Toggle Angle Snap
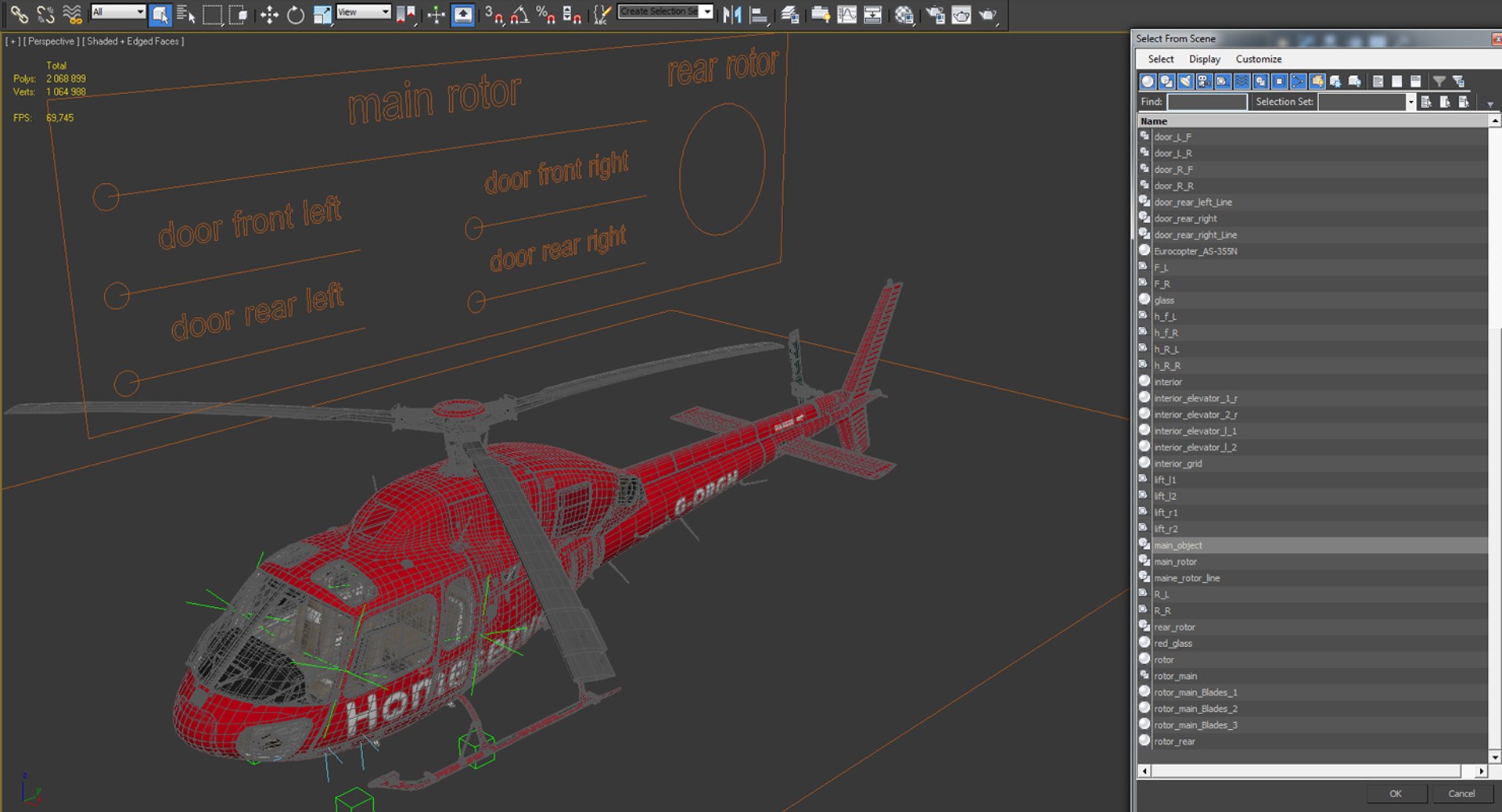The width and height of the screenshot is (1502, 812). [x=519, y=14]
